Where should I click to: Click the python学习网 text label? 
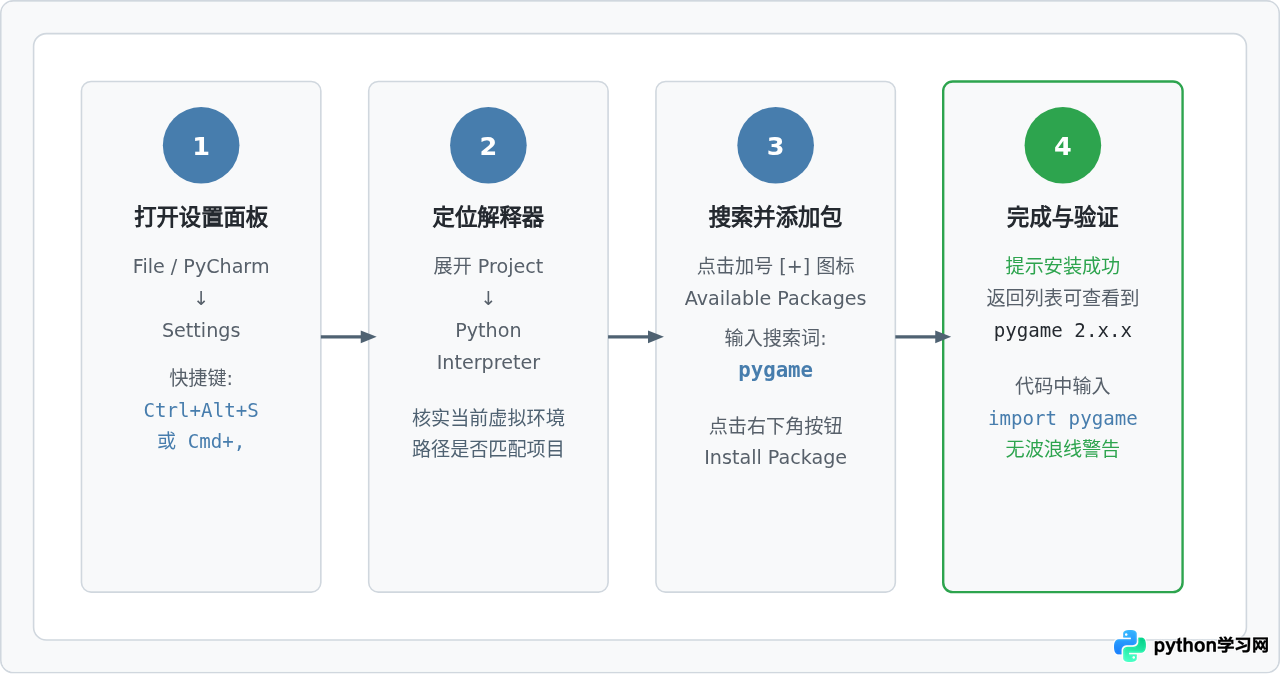pyautogui.click(x=1210, y=646)
